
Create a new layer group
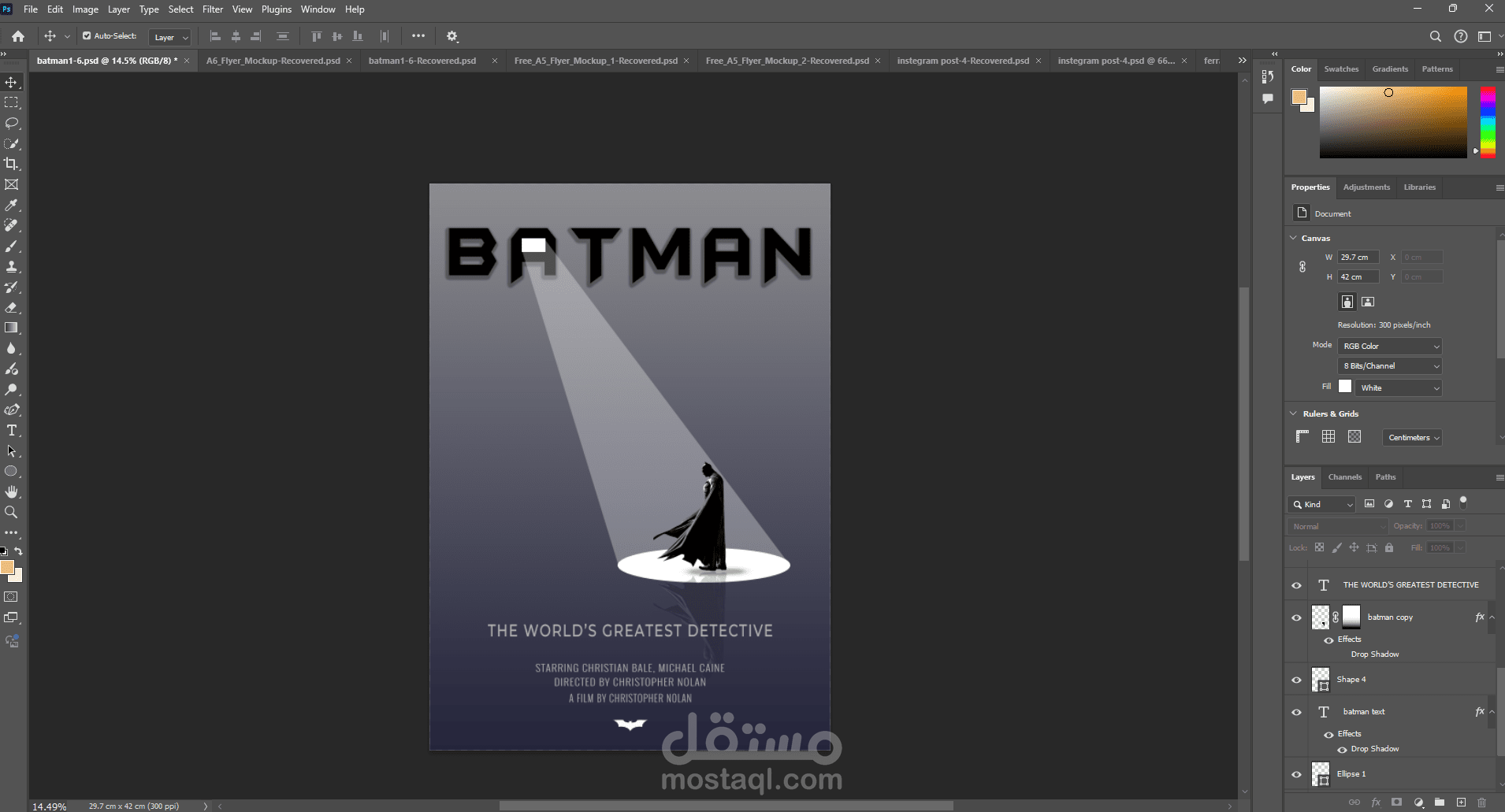pos(1440,803)
